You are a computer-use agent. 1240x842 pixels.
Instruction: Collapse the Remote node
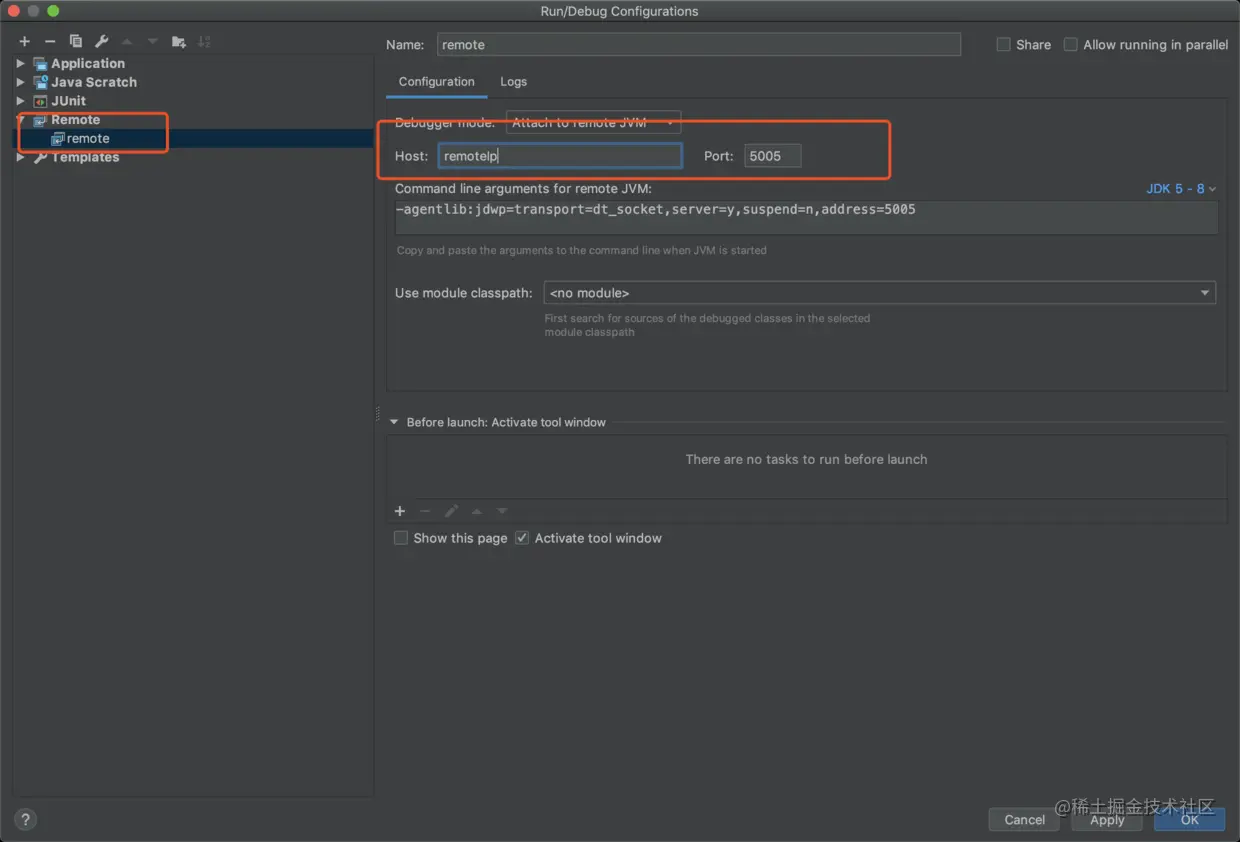[21, 120]
